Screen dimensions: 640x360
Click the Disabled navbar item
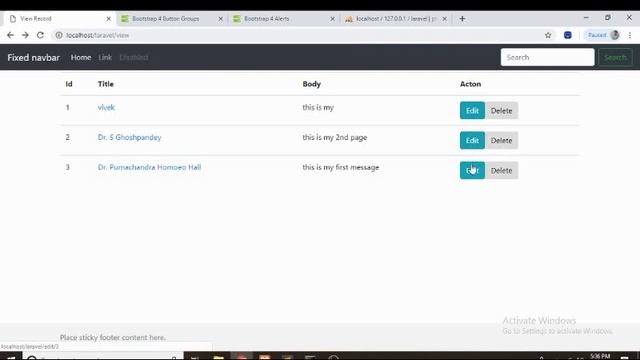pyautogui.click(x=134, y=58)
